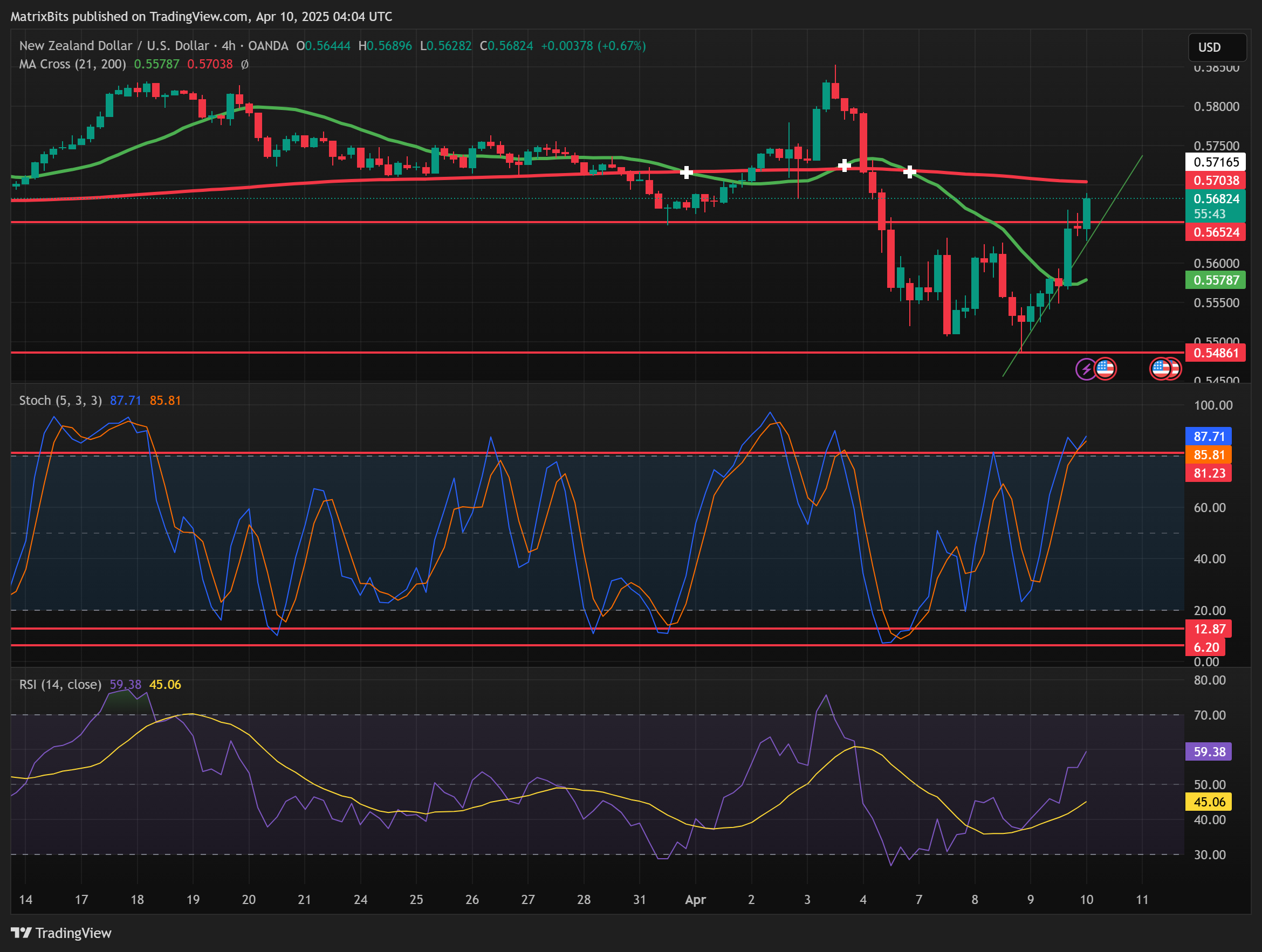Click the red 0.56524 level label
Viewport: 1262px width, 952px height.
[x=1216, y=232]
